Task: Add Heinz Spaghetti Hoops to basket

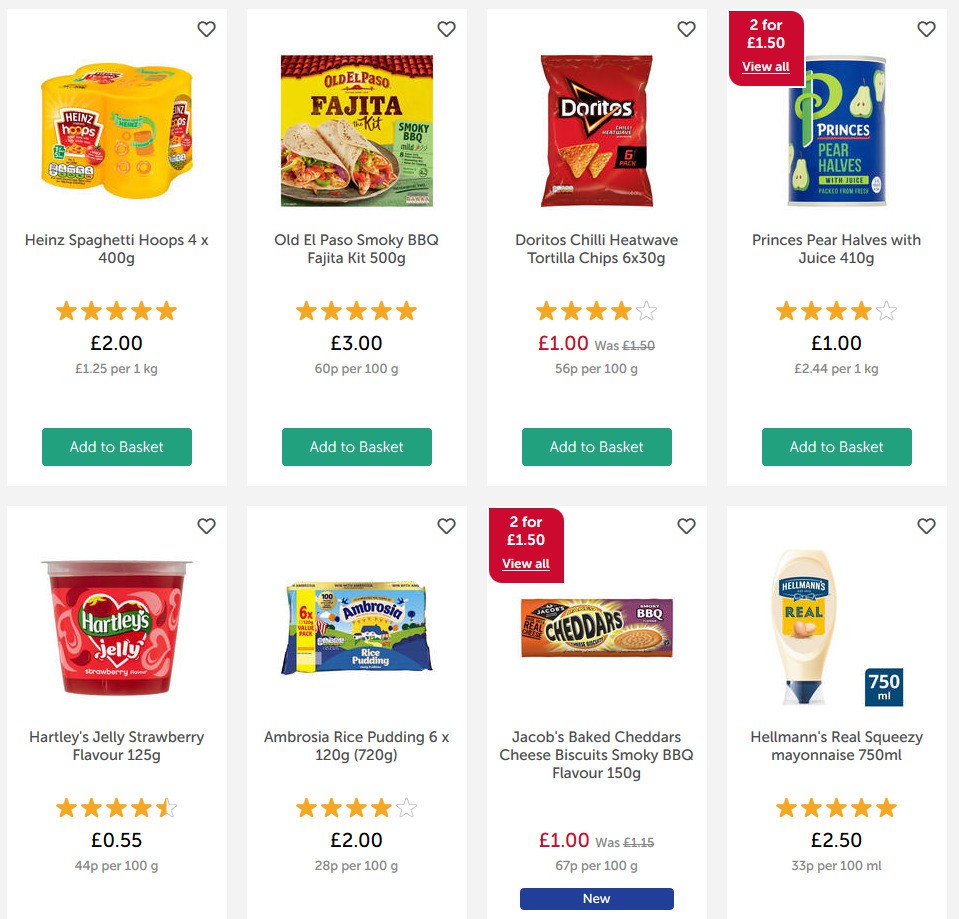Action: [x=116, y=447]
